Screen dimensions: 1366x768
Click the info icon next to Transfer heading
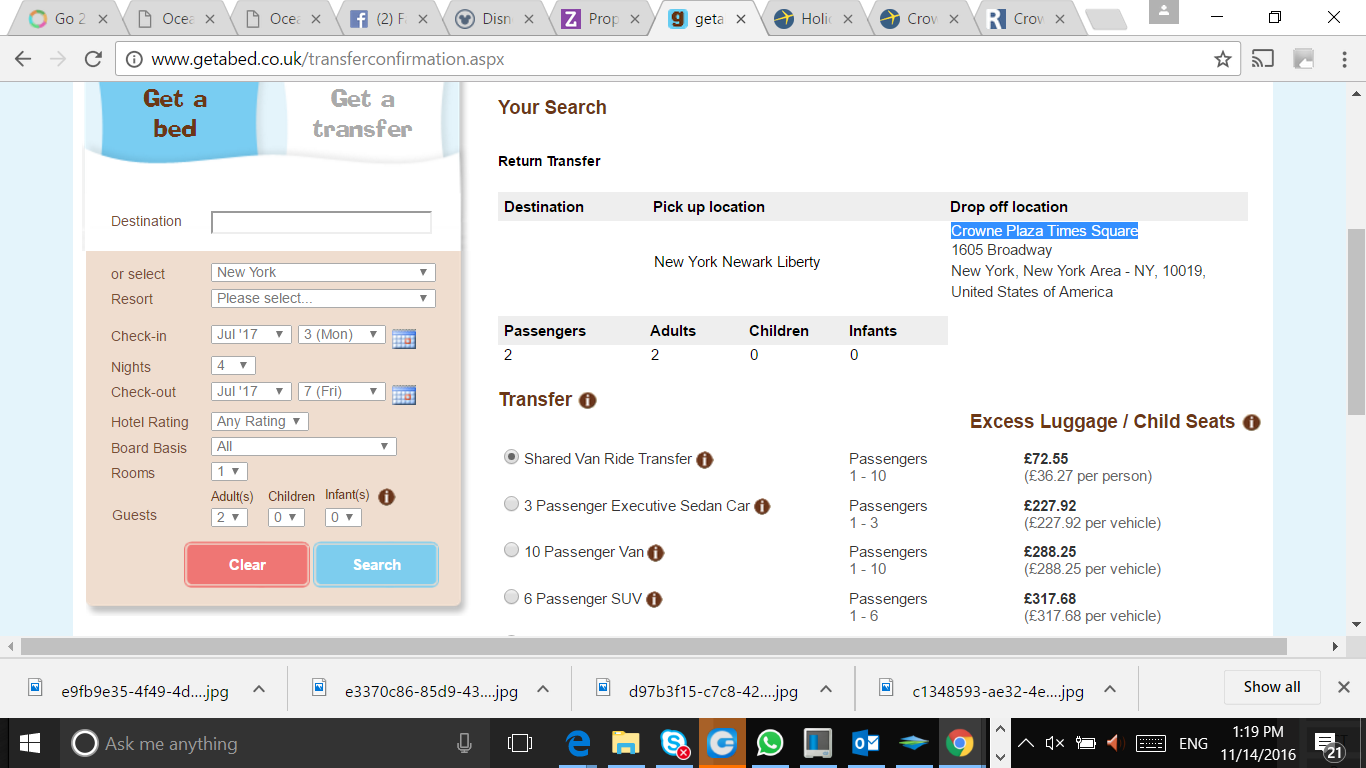[588, 400]
